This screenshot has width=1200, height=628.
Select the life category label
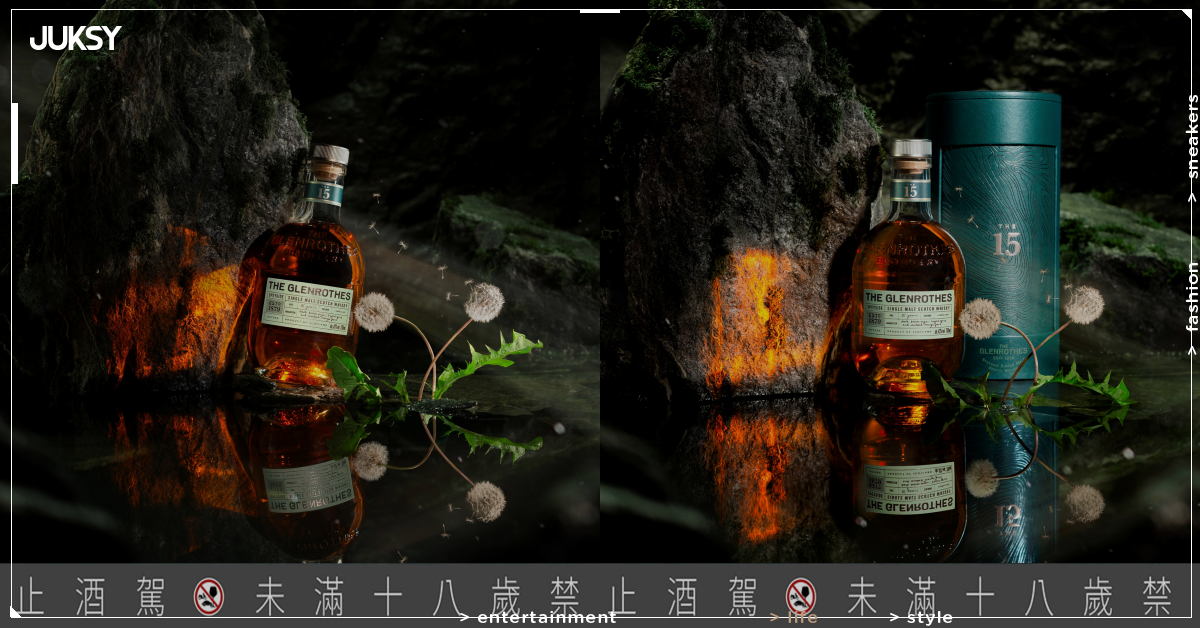(x=794, y=618)
